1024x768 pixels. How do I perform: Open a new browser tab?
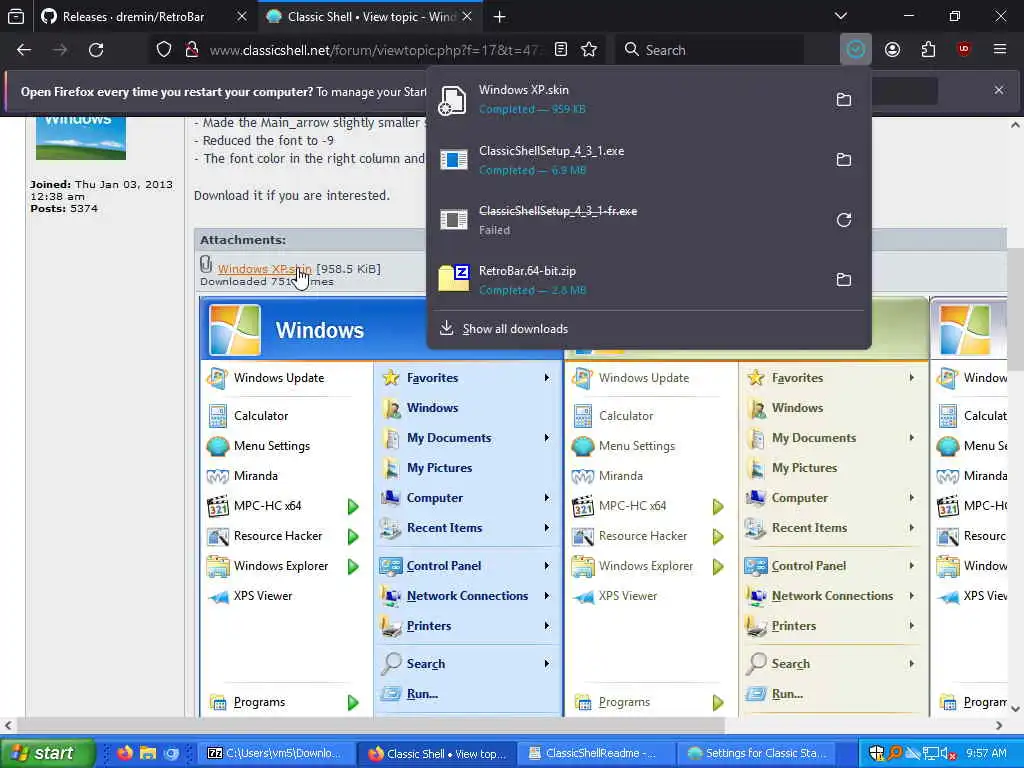500,16
